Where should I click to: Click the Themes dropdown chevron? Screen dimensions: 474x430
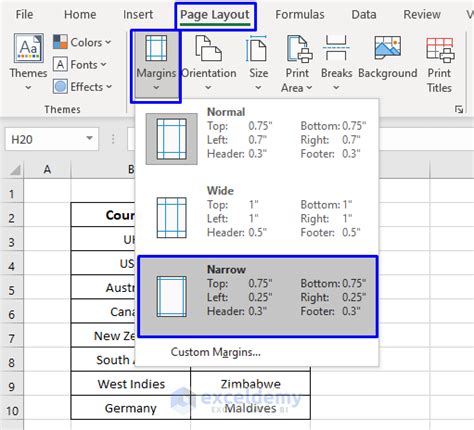point(28,88)
